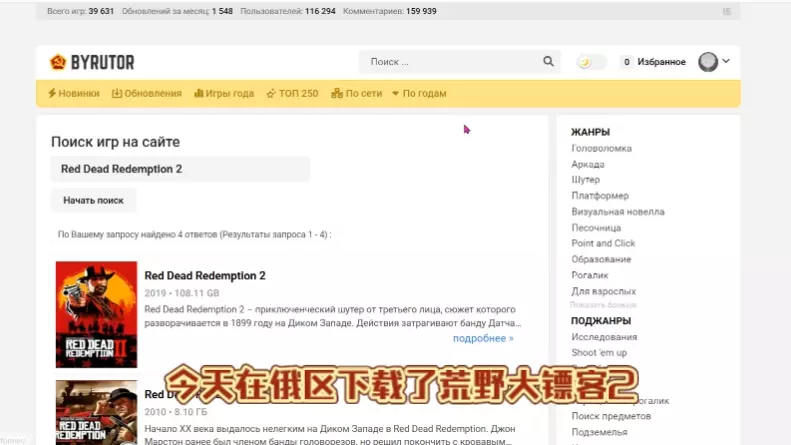Viewport: 791px width, 445px height.
Task: Select the Исследования subgenre
Action: click(x=604, y=337)
